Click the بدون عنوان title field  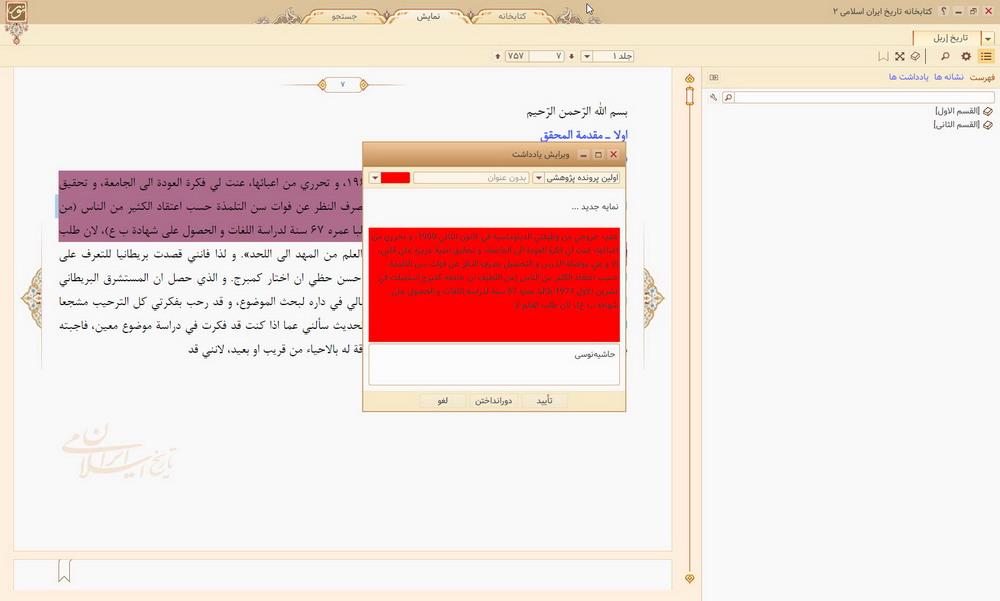471,178
